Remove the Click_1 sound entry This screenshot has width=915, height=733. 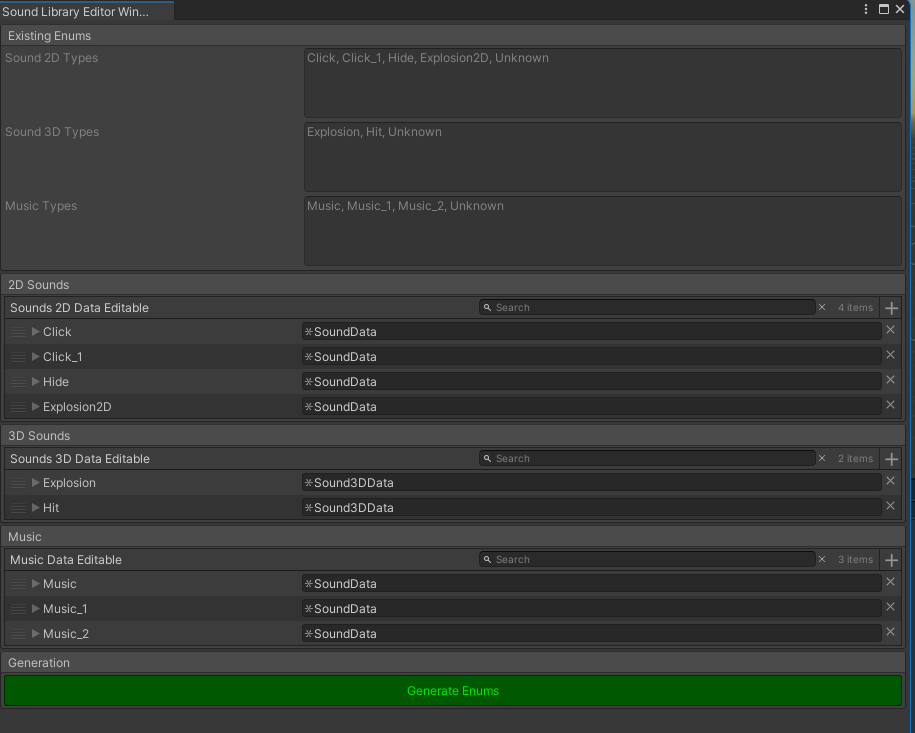890,356
